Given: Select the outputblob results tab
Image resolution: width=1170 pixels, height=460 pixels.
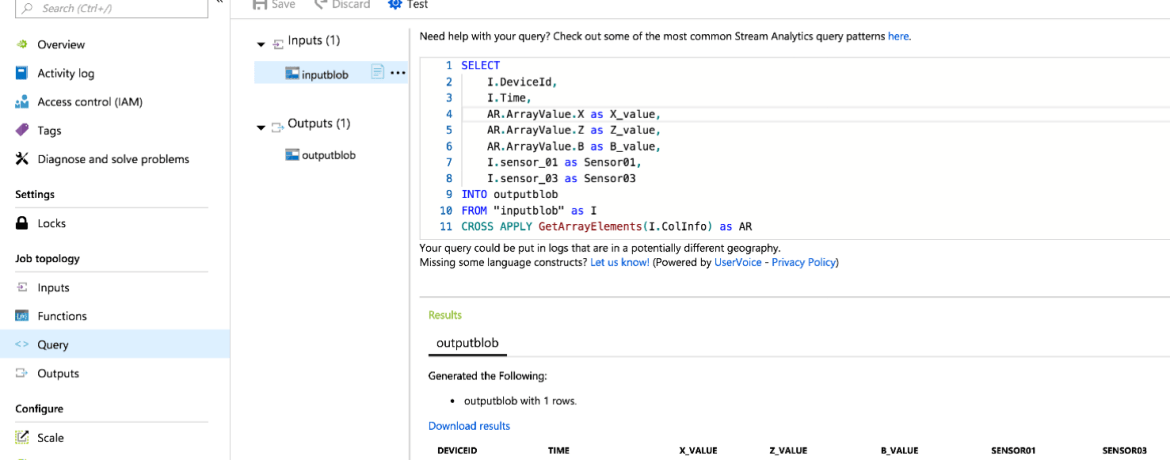Looking at the screenshot, I should pyautogui.click(x=467, y=344).
